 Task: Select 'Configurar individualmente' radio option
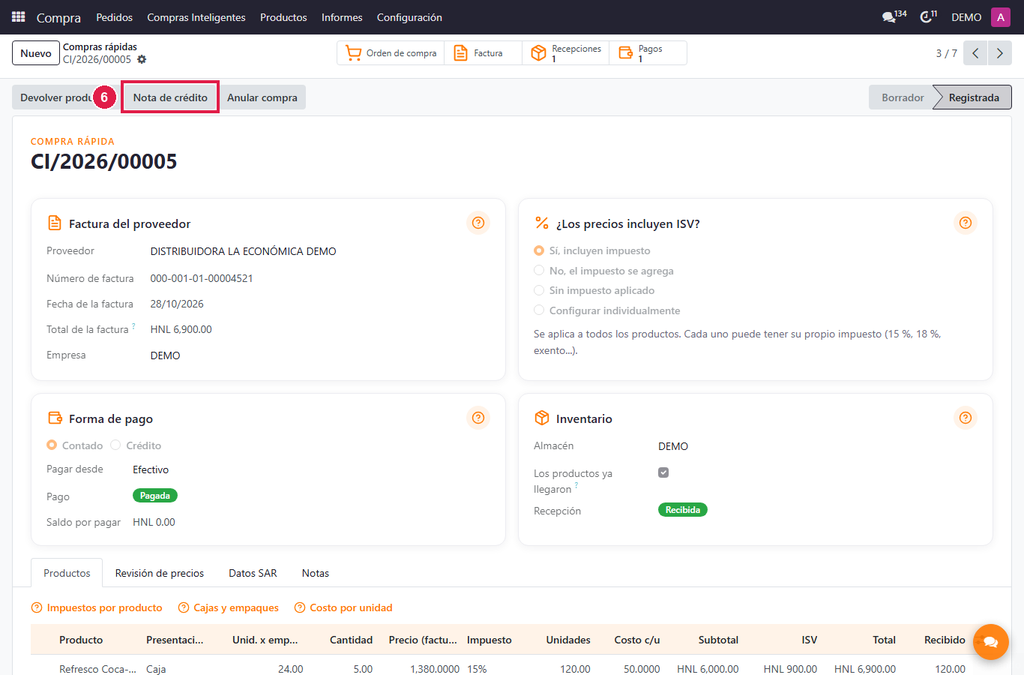point(539,310)
